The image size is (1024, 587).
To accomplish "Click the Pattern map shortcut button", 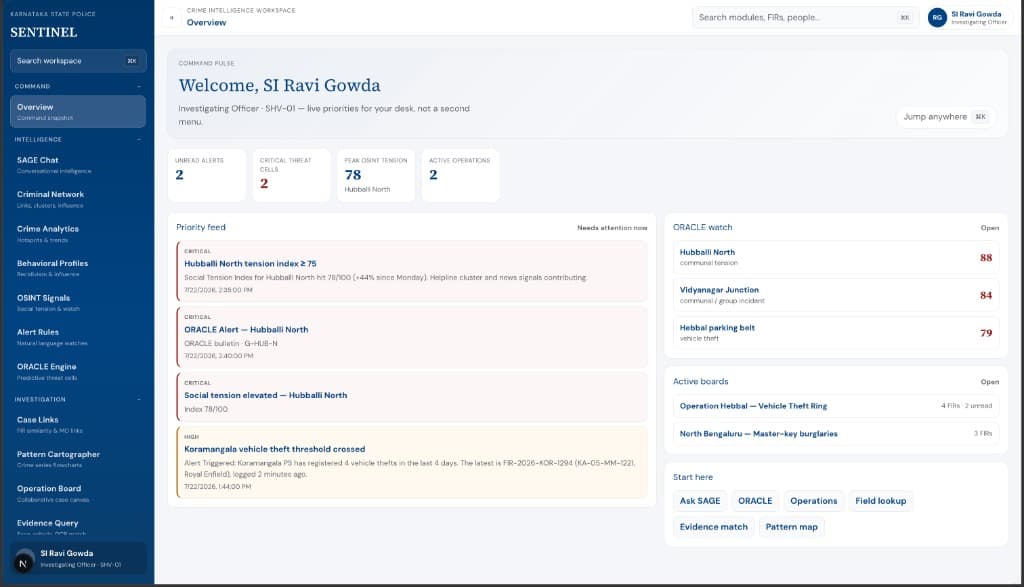I will tap(792, 527).
